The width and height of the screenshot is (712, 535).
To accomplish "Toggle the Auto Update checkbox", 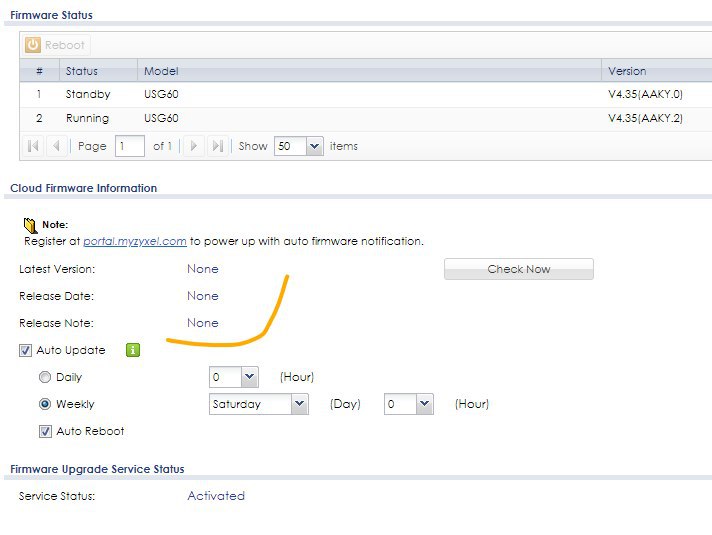I will tap(25, 350).
